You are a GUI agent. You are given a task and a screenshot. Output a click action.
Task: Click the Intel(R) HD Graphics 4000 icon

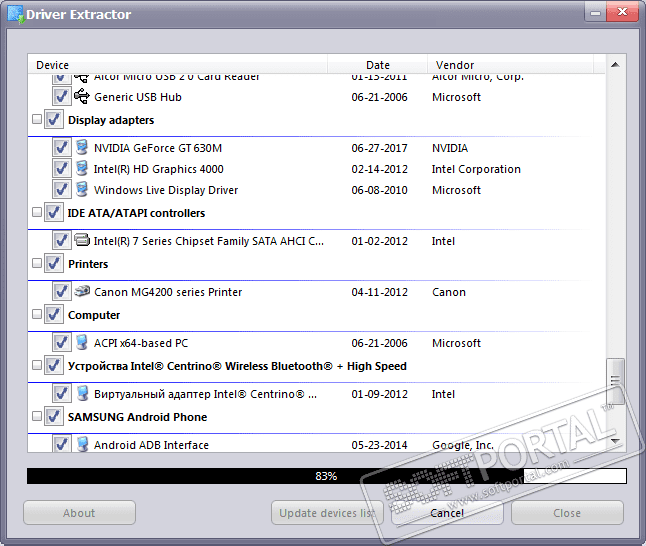tap(82, 169)
